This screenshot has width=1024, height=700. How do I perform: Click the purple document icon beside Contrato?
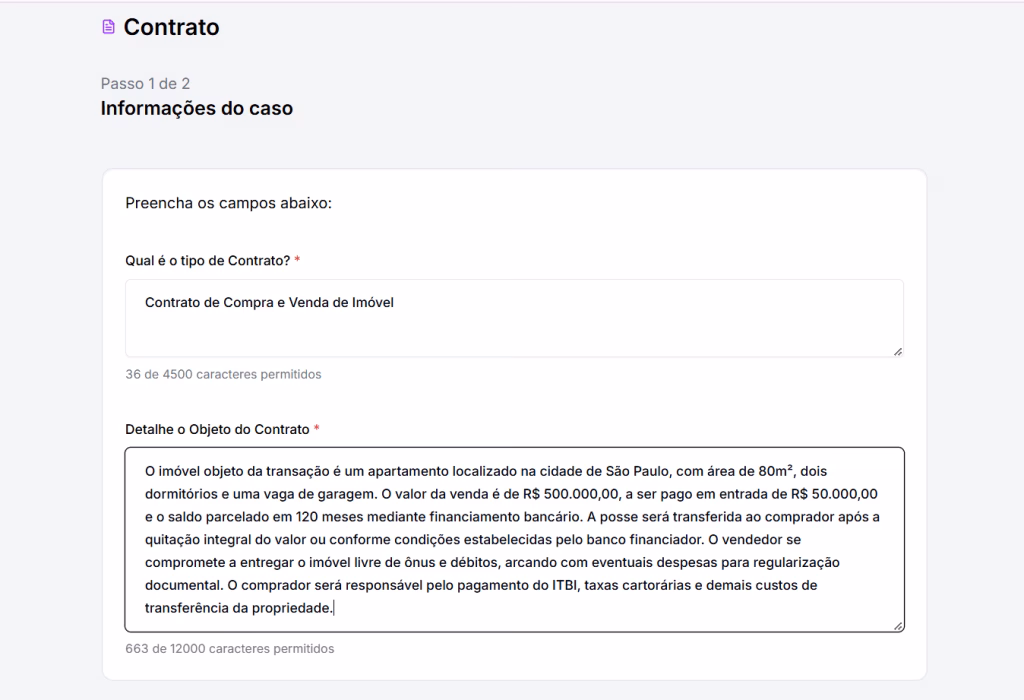(x=108, y=27)
